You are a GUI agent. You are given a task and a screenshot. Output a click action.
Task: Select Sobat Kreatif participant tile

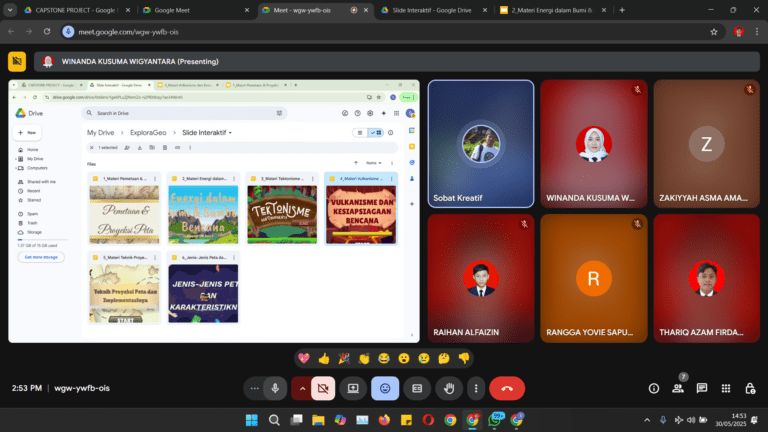pos(481,143)
